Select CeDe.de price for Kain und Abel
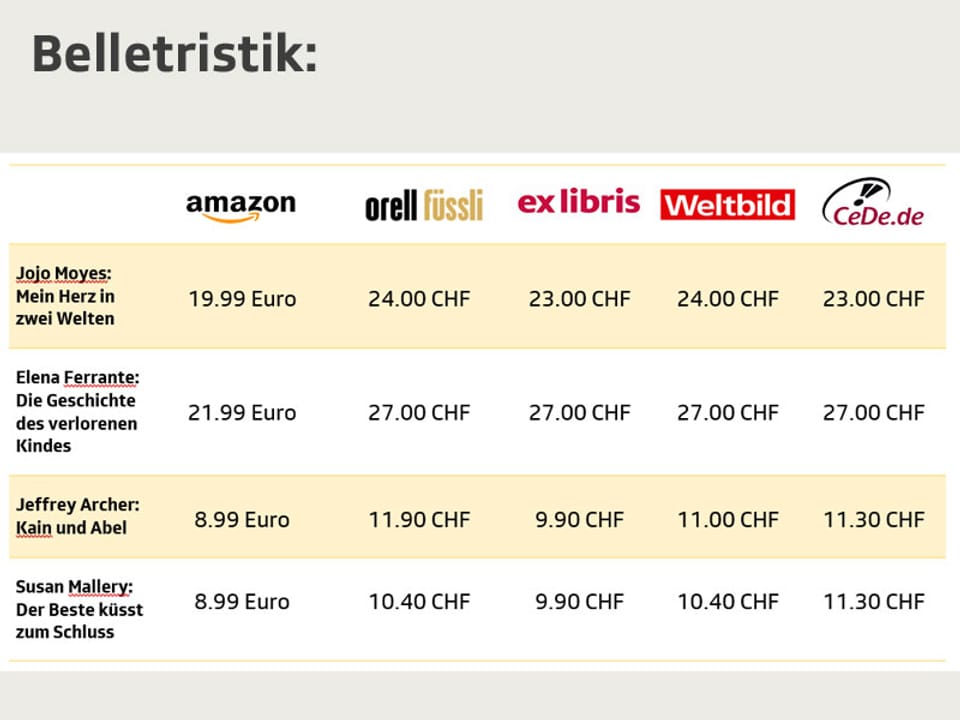The image size is (960, 720). [x=873, y=520]
